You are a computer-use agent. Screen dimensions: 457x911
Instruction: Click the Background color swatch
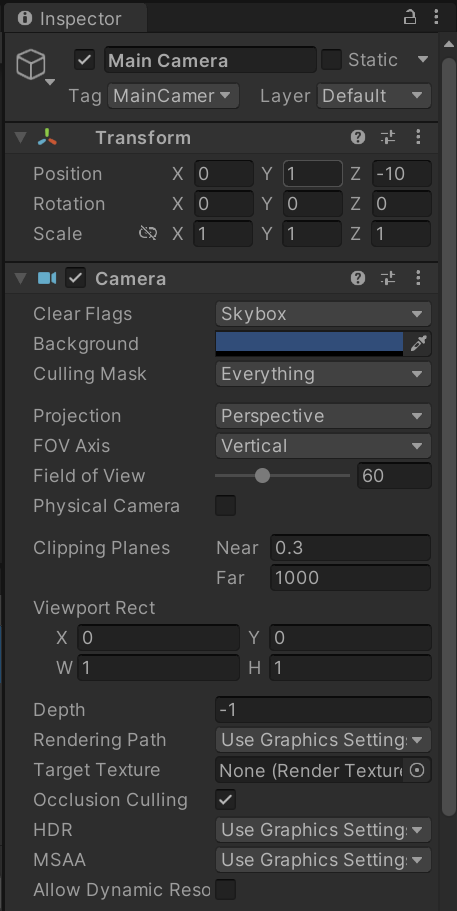pos(309,344)
